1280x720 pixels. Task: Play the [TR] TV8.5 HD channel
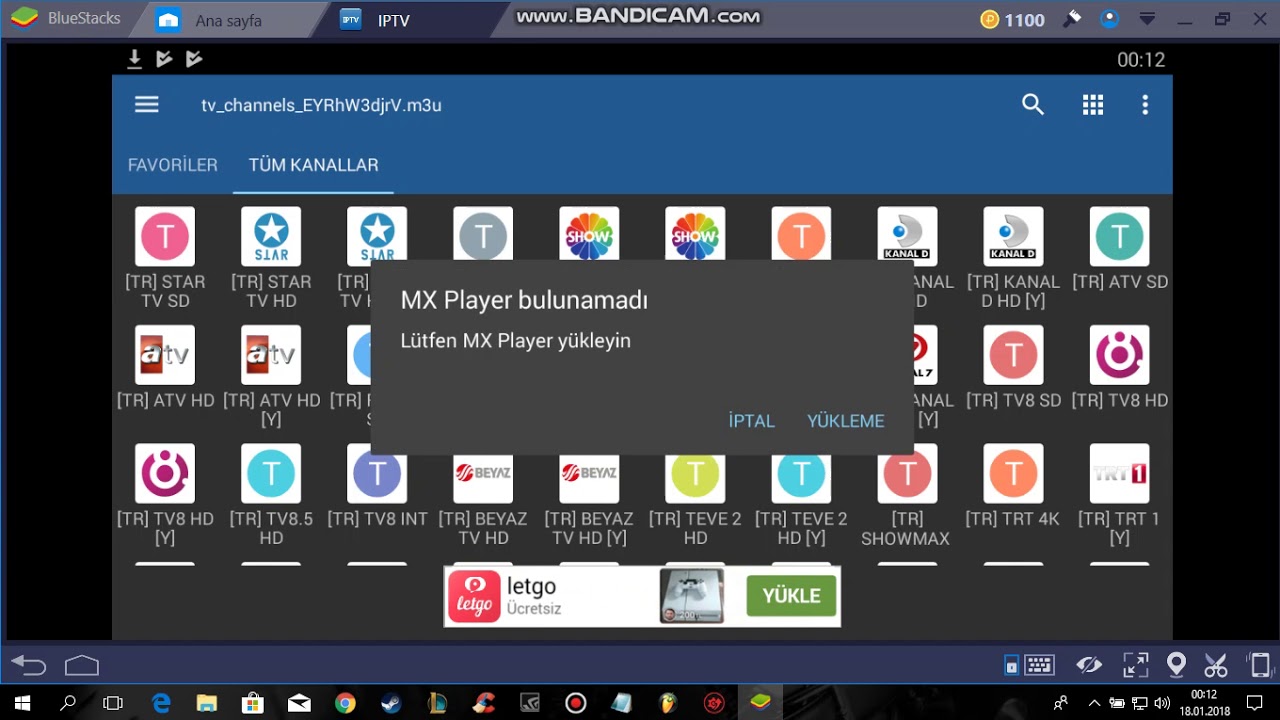point(271,495)
